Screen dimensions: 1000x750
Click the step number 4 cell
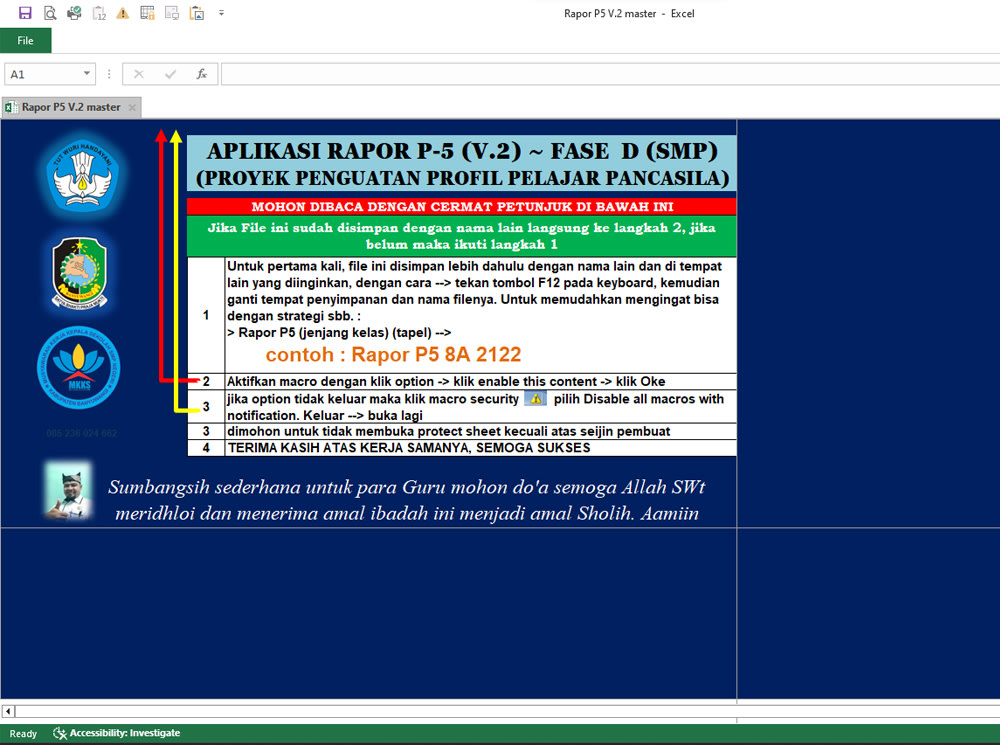click(206, 448)
